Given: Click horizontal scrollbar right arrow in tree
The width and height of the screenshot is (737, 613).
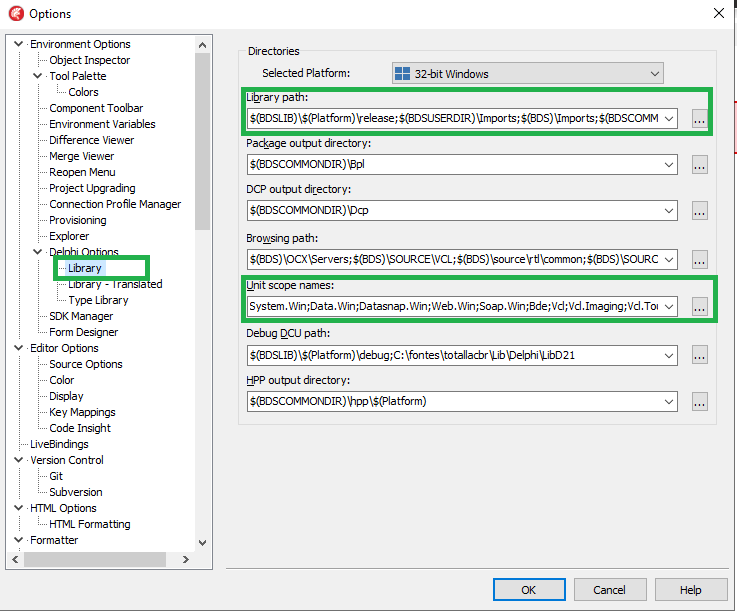Looking at the screenshot, I should pyautogui.click(x=186, y=559).
